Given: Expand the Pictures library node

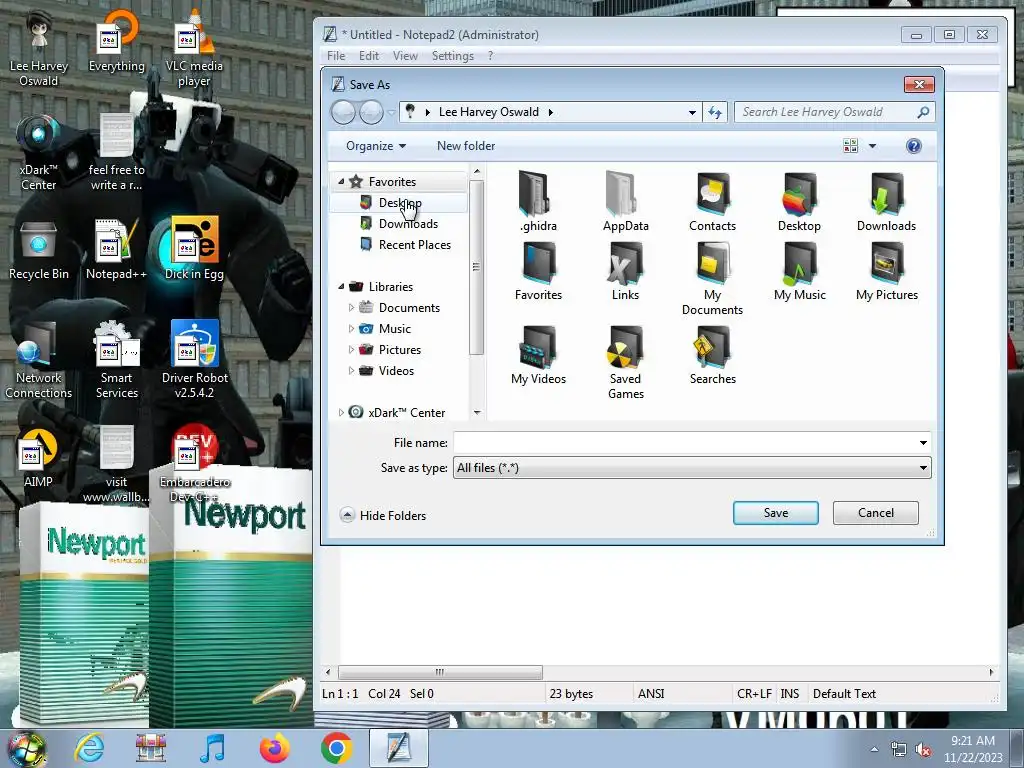Looking at the screenshot, I should pyautogui.click(x=351, y=349).
